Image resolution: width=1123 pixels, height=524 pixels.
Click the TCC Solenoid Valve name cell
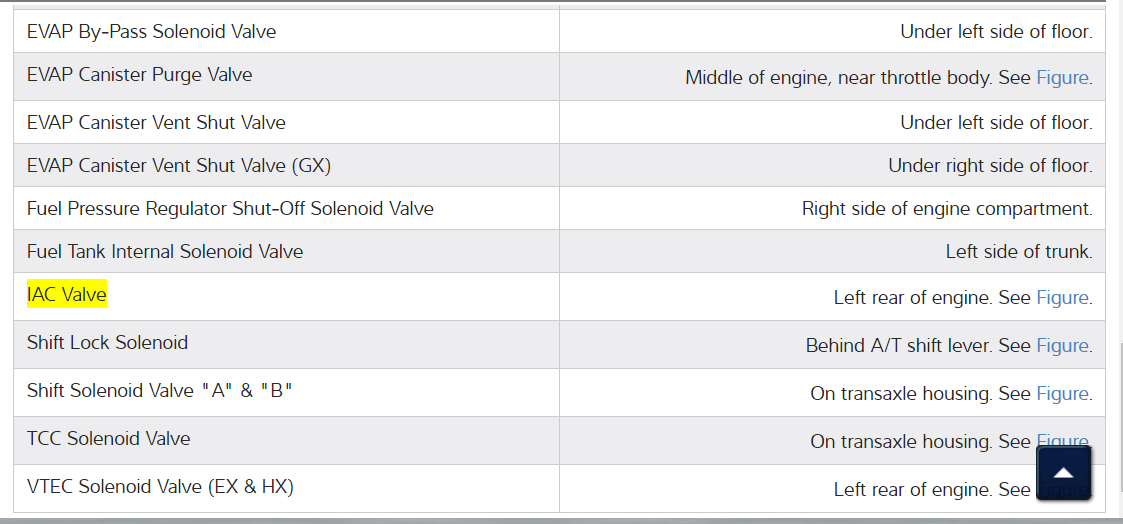tap(108, 438)
